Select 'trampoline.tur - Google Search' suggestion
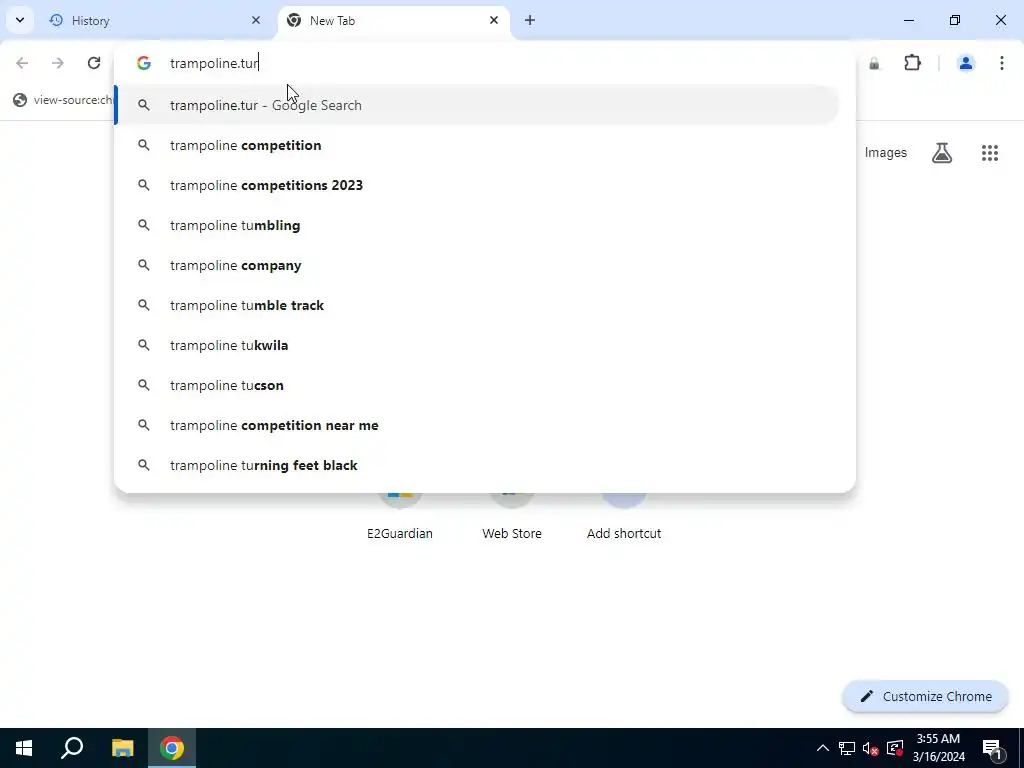Screen dimensions: 1024x768 477,105
